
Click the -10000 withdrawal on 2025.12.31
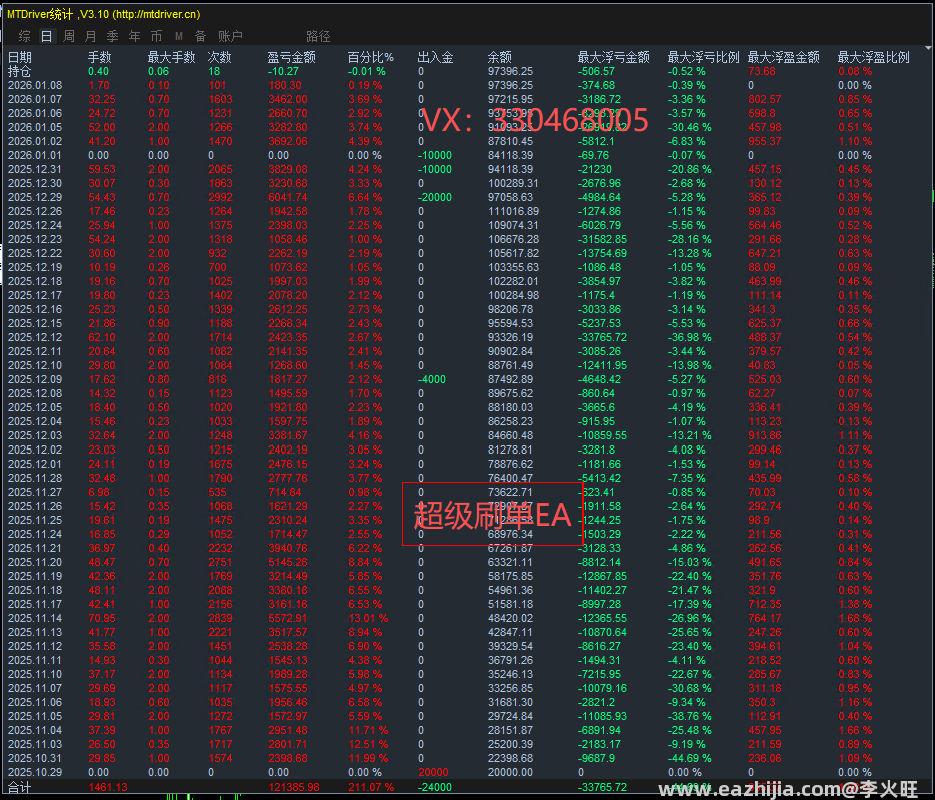(435, 169)
